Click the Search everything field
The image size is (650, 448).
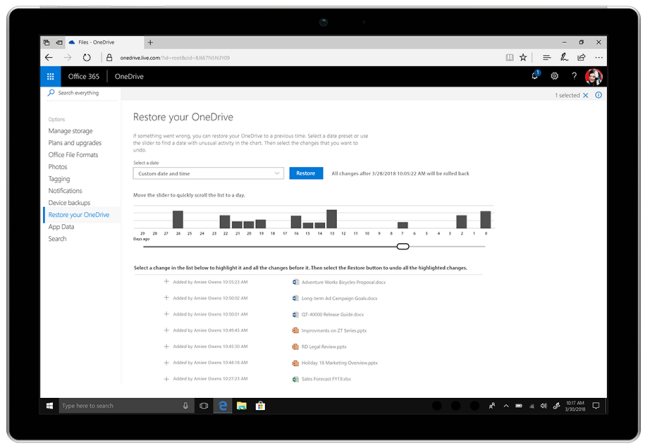click(x=80, y=93)
